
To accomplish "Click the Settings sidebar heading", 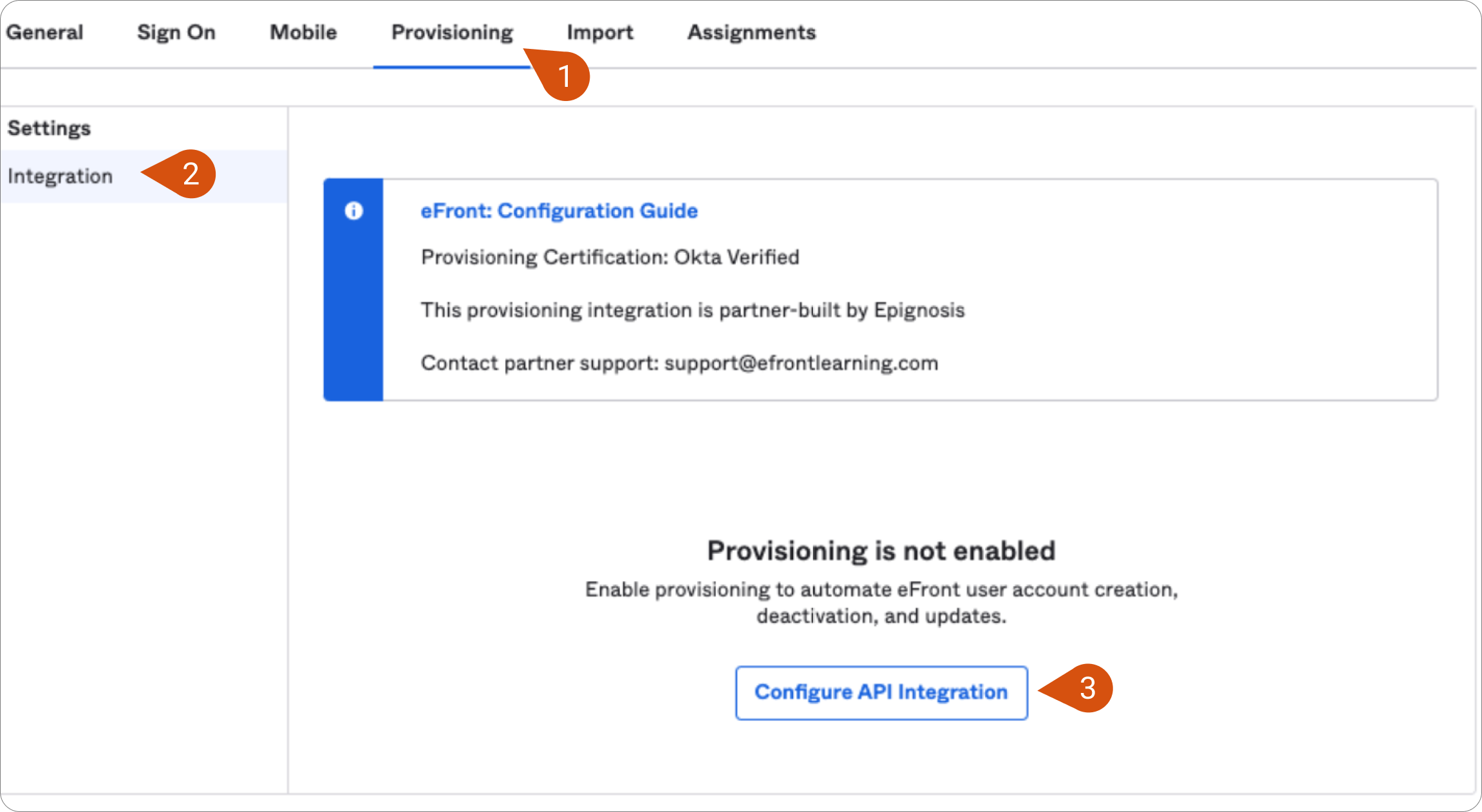I will click(x=49, y=128).
